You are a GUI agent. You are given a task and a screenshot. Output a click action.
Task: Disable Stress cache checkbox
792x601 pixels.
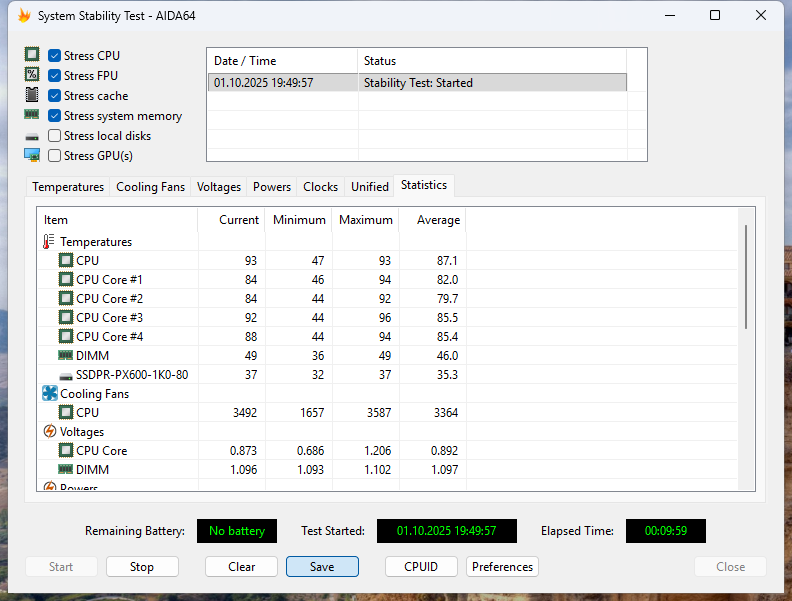55,95
